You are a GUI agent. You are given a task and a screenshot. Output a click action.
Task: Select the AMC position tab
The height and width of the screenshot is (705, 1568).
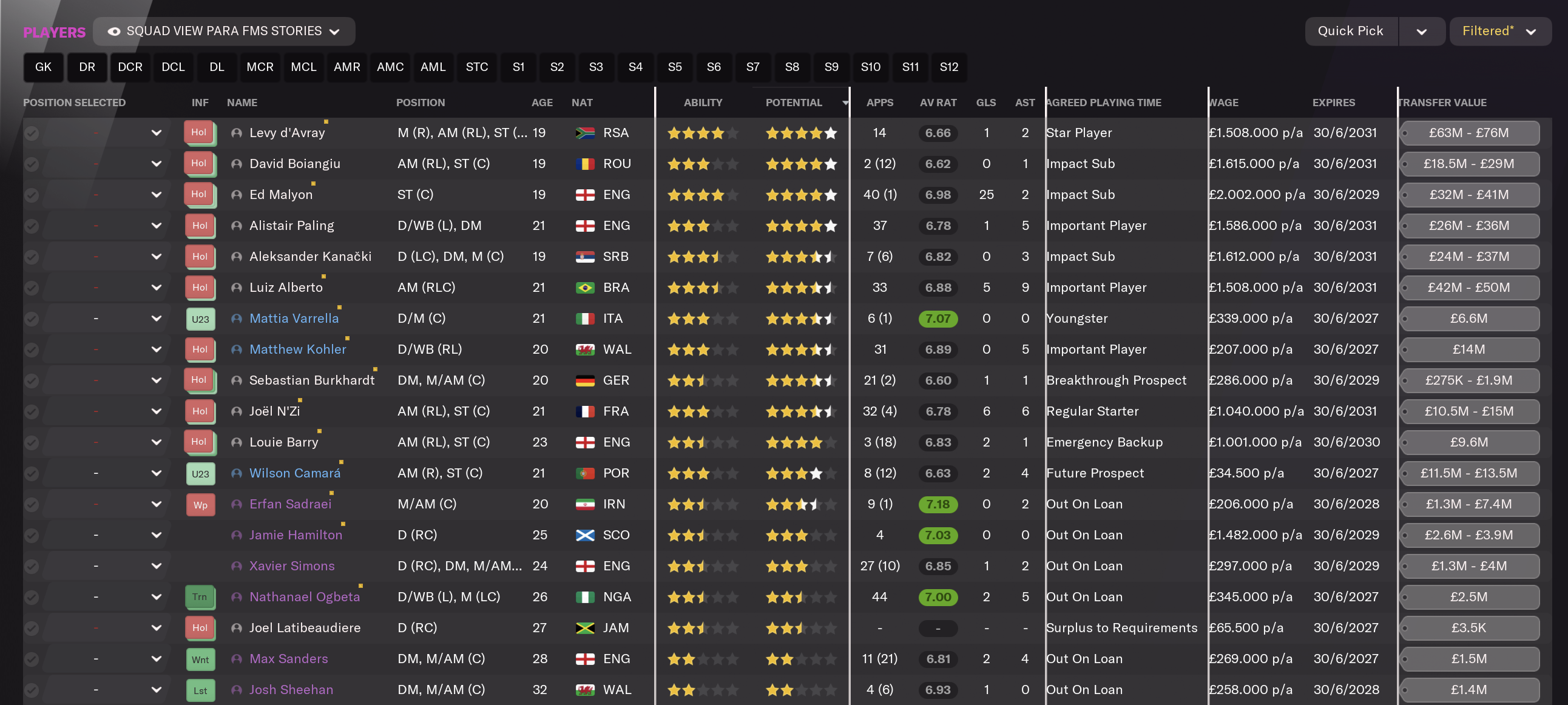390,67
